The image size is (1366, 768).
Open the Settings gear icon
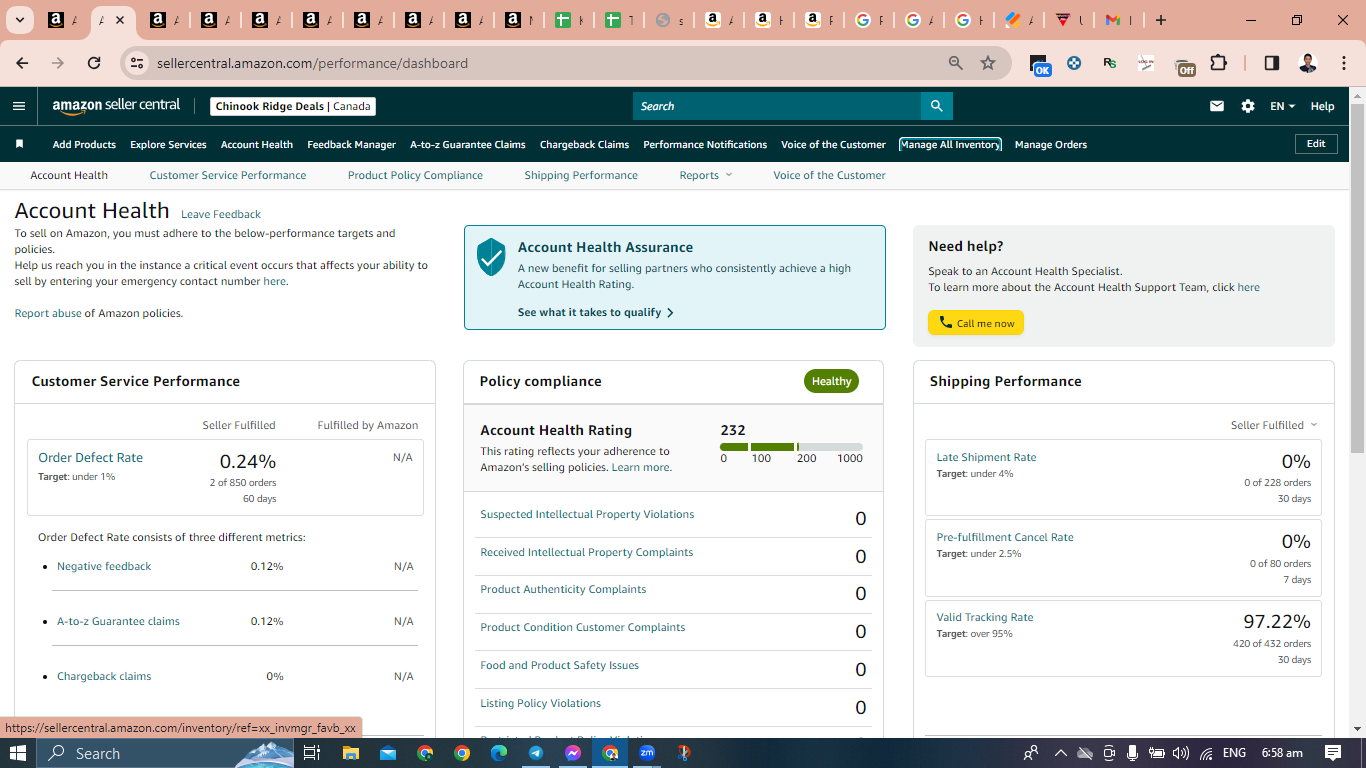point(1248,106)
